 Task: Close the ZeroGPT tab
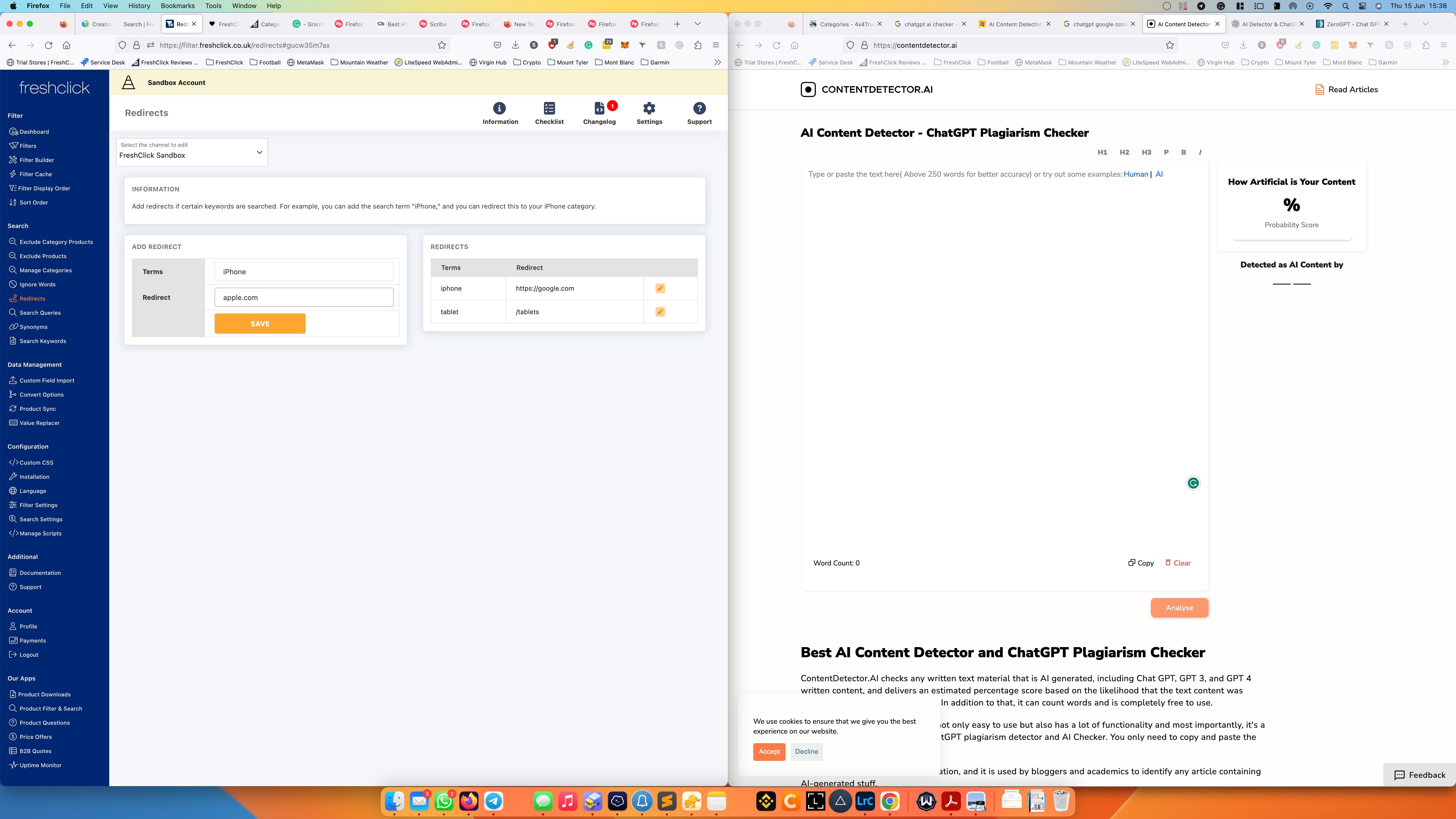pyautogui.click(x=1386, y=24)
